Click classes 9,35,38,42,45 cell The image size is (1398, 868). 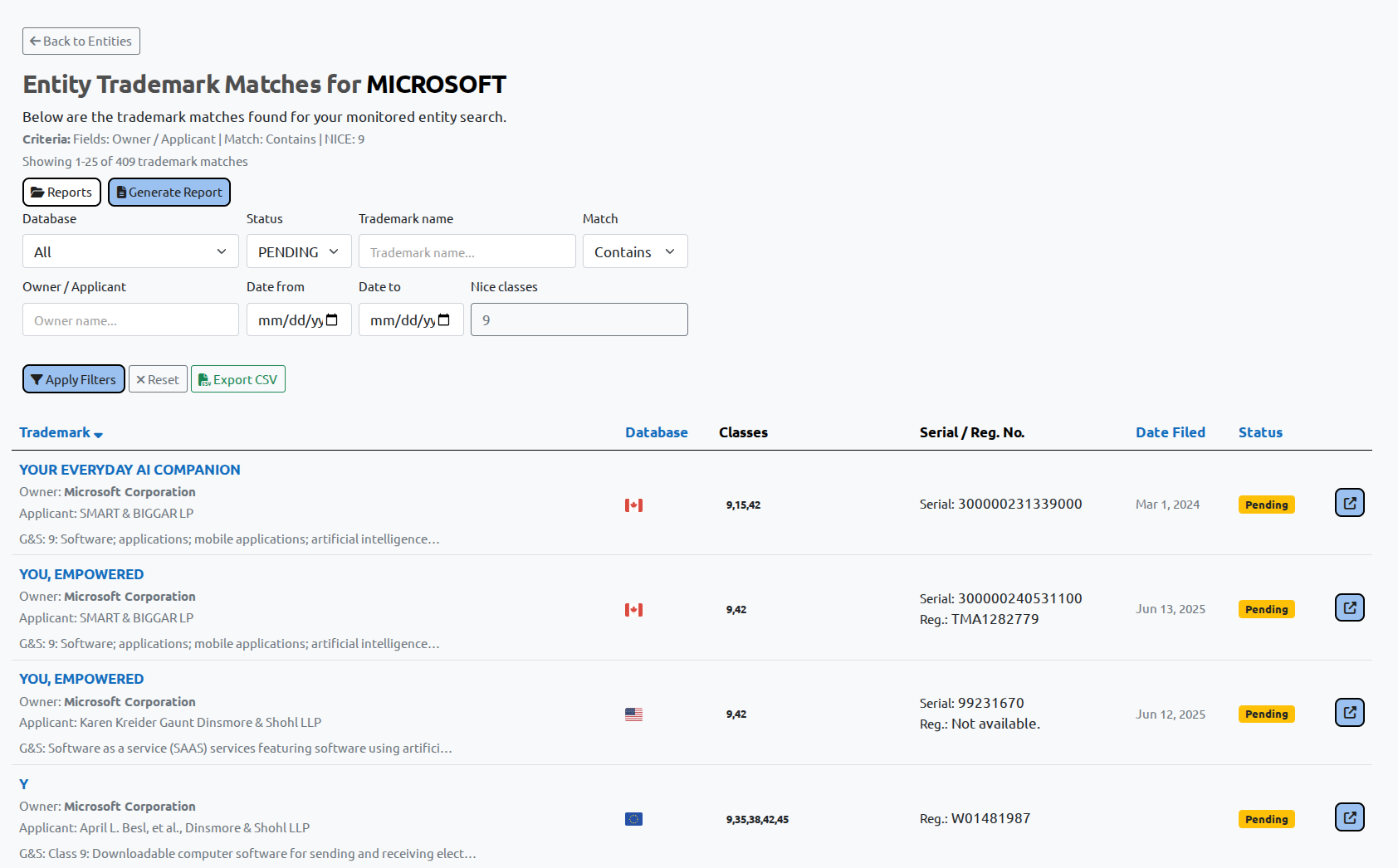point(757,819)
